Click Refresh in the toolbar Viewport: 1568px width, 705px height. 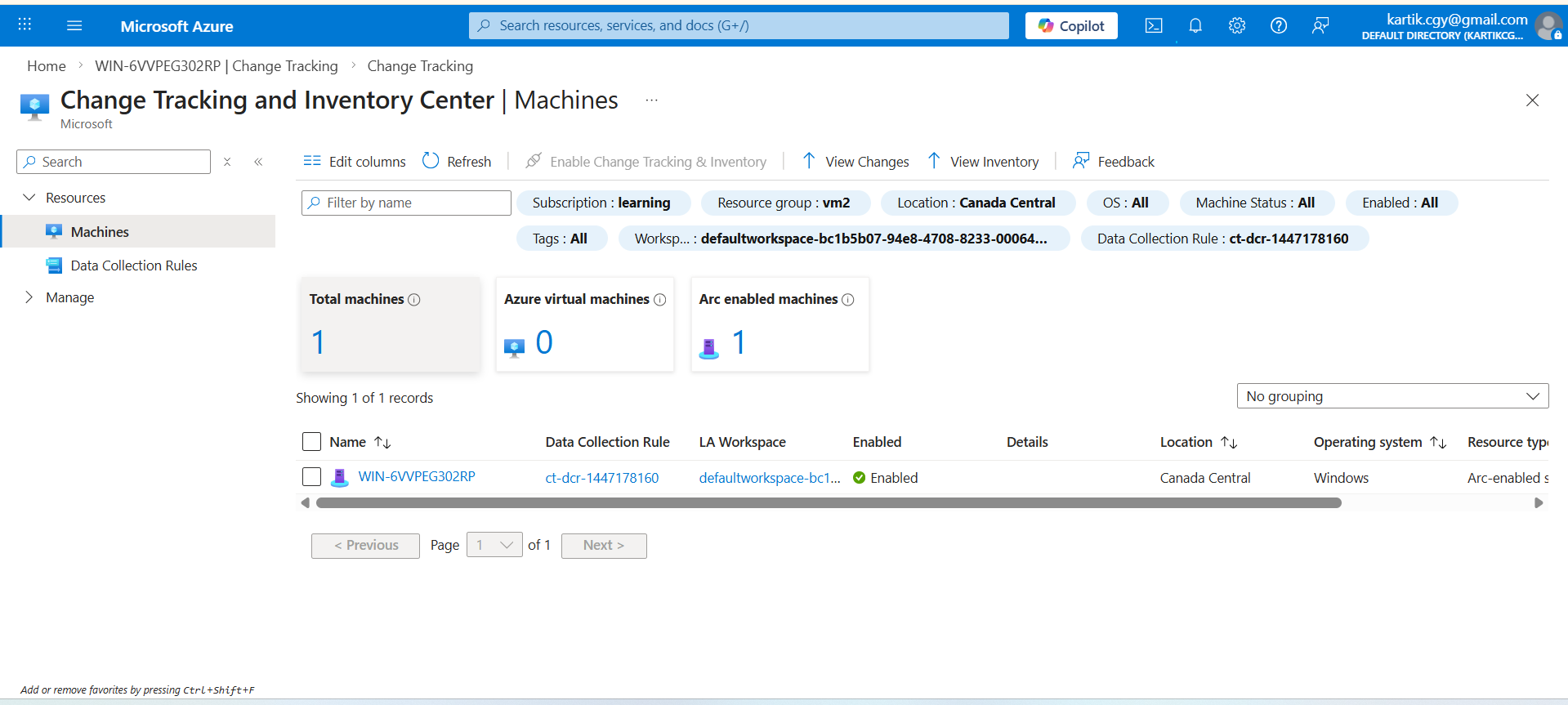pos(457,162)
